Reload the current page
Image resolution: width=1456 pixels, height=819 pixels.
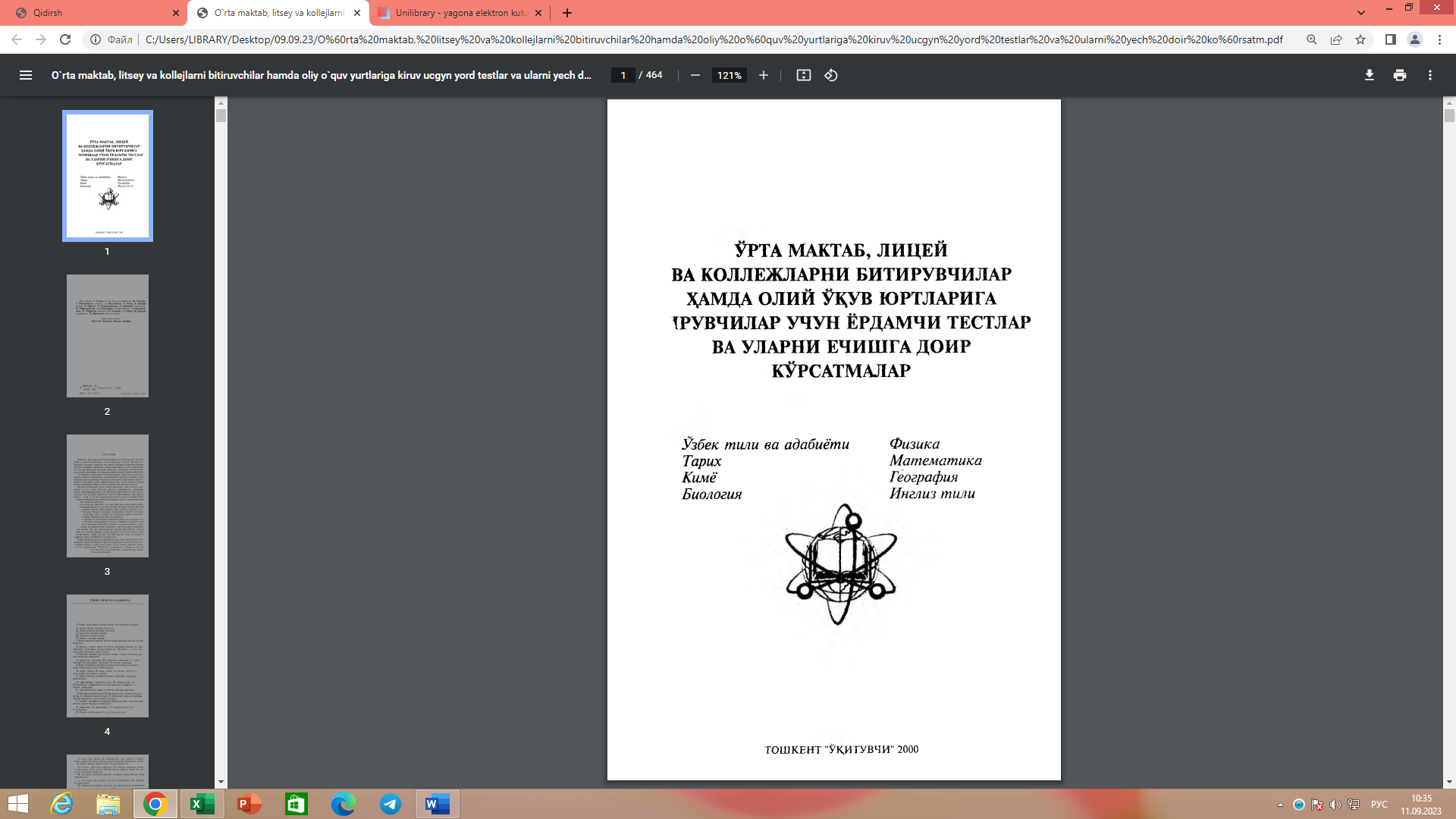click(65, 39)
